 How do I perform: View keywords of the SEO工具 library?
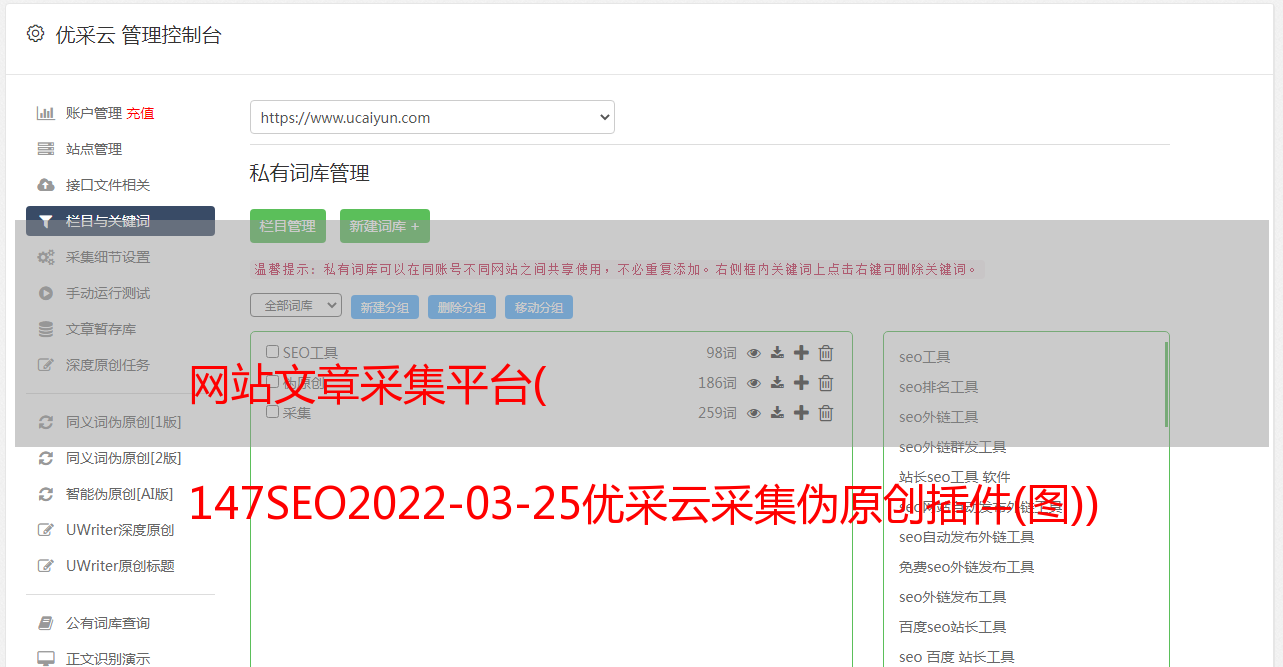coord(754,353)
